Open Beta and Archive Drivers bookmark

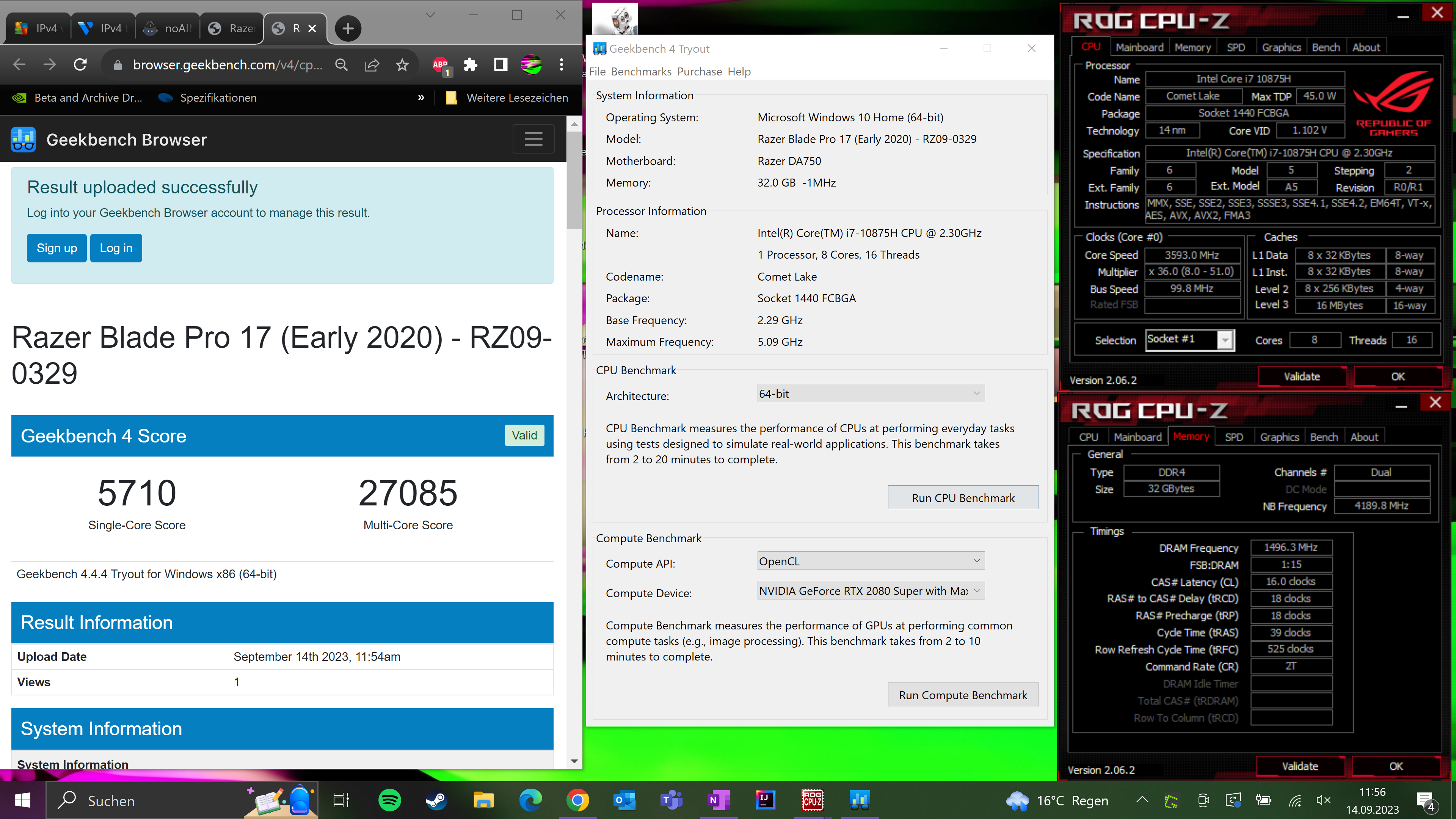pos(77,98)
